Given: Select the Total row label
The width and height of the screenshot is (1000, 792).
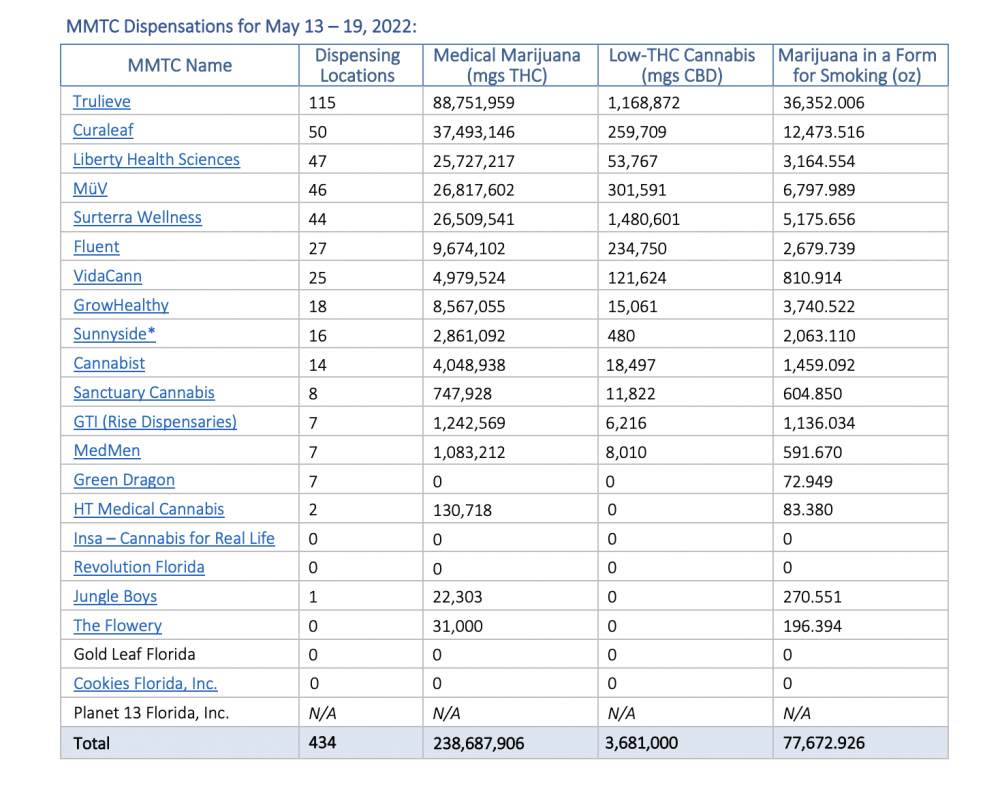Looking at the screenshot, I should coord(92,744).
